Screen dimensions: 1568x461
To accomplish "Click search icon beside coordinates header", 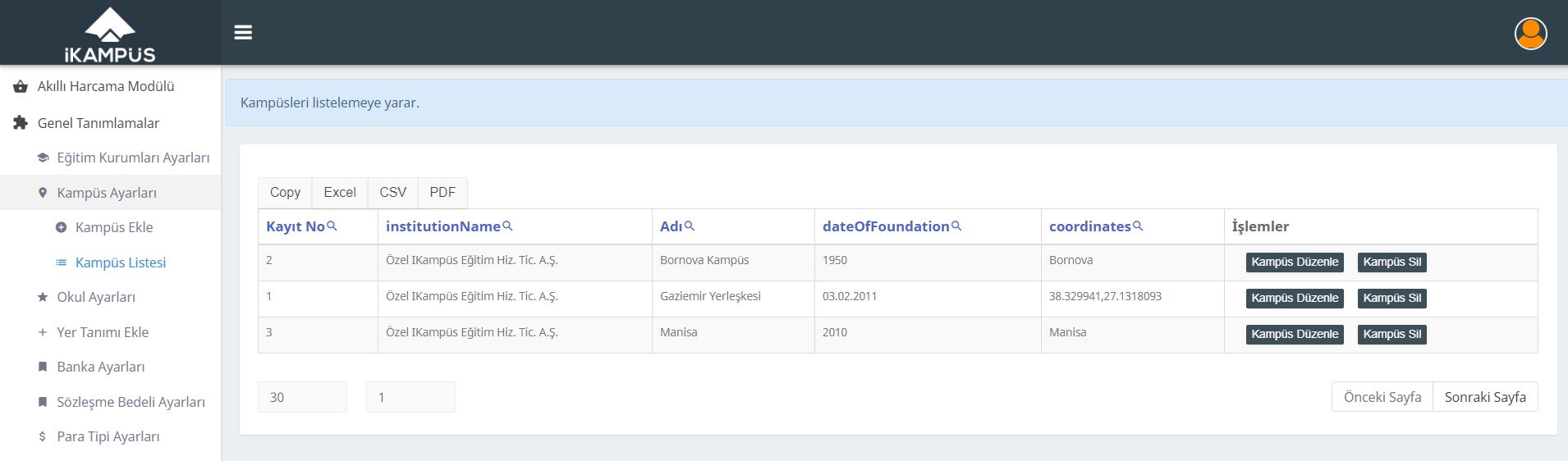I will point(1138,226).
